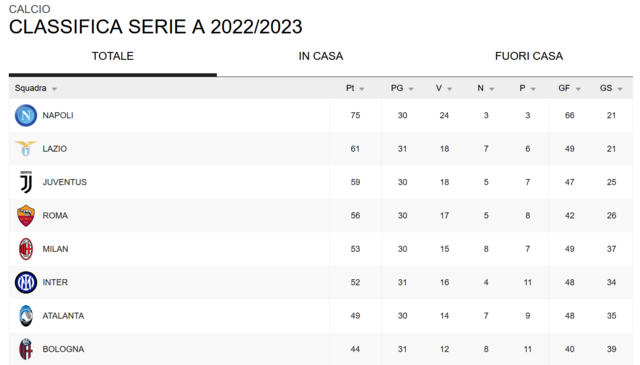The width and height of the screenshot is (640, 365).
Task: Sort by PG column arrow
Action: [x=411, y=89]
